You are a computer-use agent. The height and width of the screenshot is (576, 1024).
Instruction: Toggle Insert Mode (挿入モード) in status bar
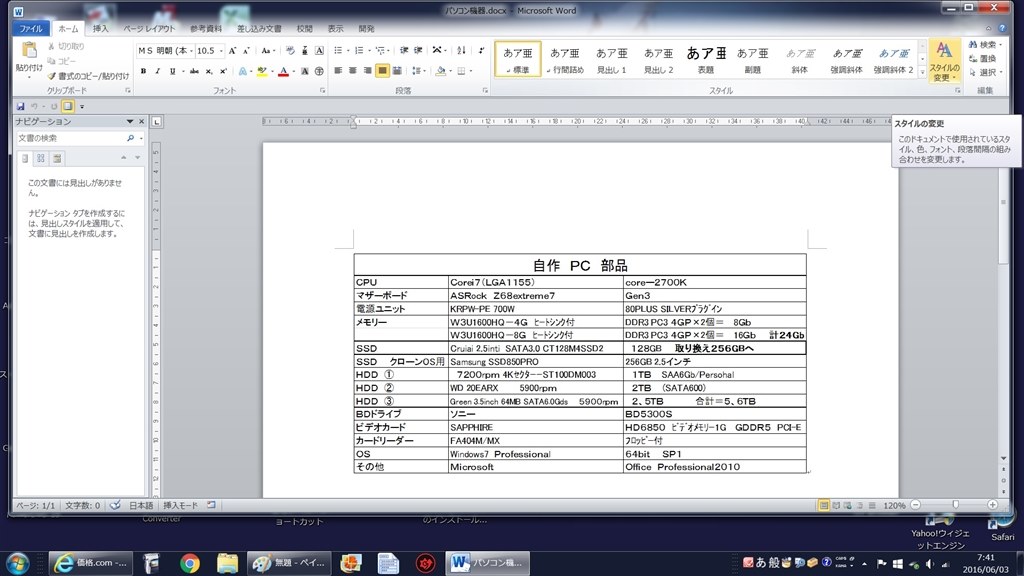(x=180, y=505)
